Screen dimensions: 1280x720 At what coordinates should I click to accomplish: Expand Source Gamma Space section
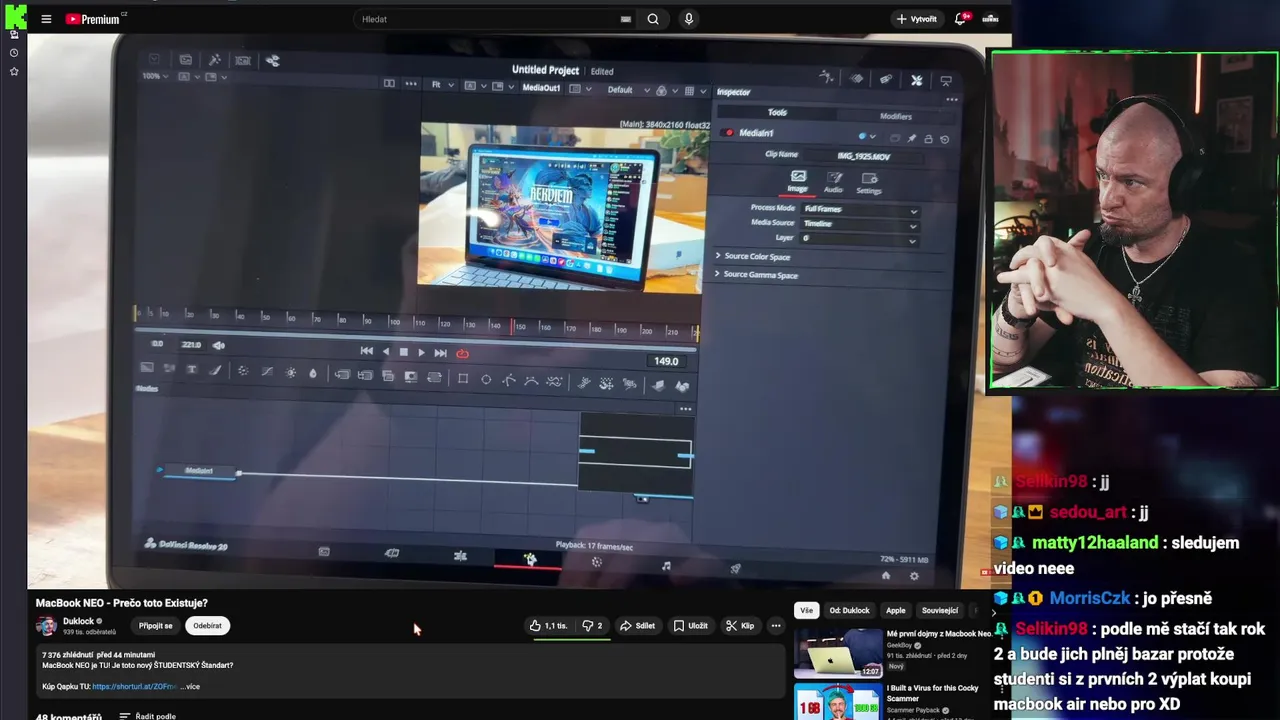pos(756,275)
